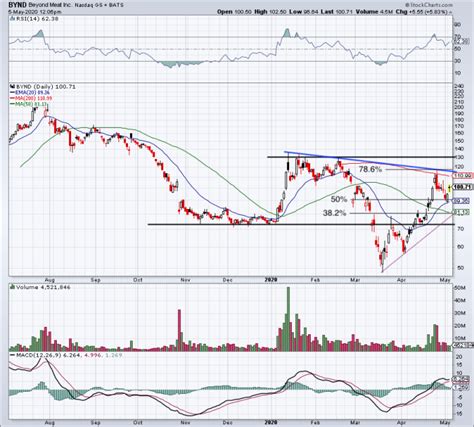The width and height of the screenshot is (474, 427).
Task: Click the 'BYND (Daily) 100.71' legend text
Action: coord(46,87)
